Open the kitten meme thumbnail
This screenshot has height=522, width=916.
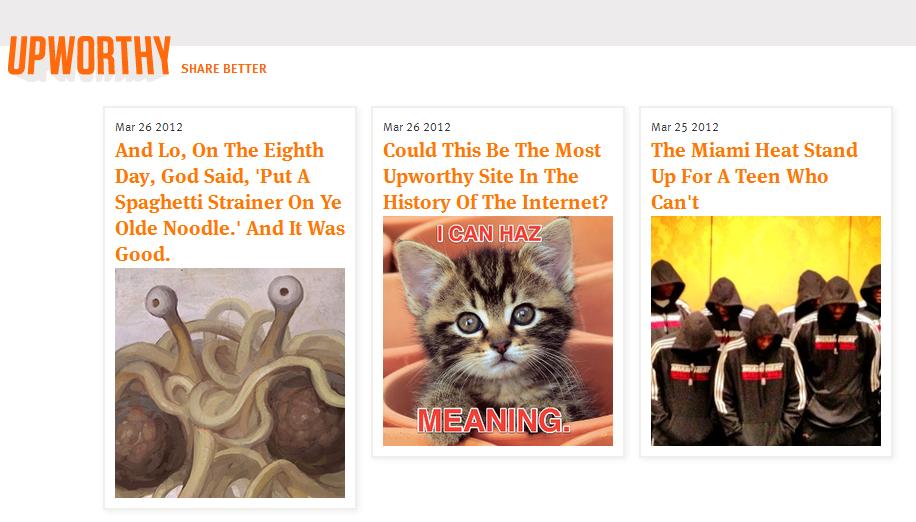[498, 331]
